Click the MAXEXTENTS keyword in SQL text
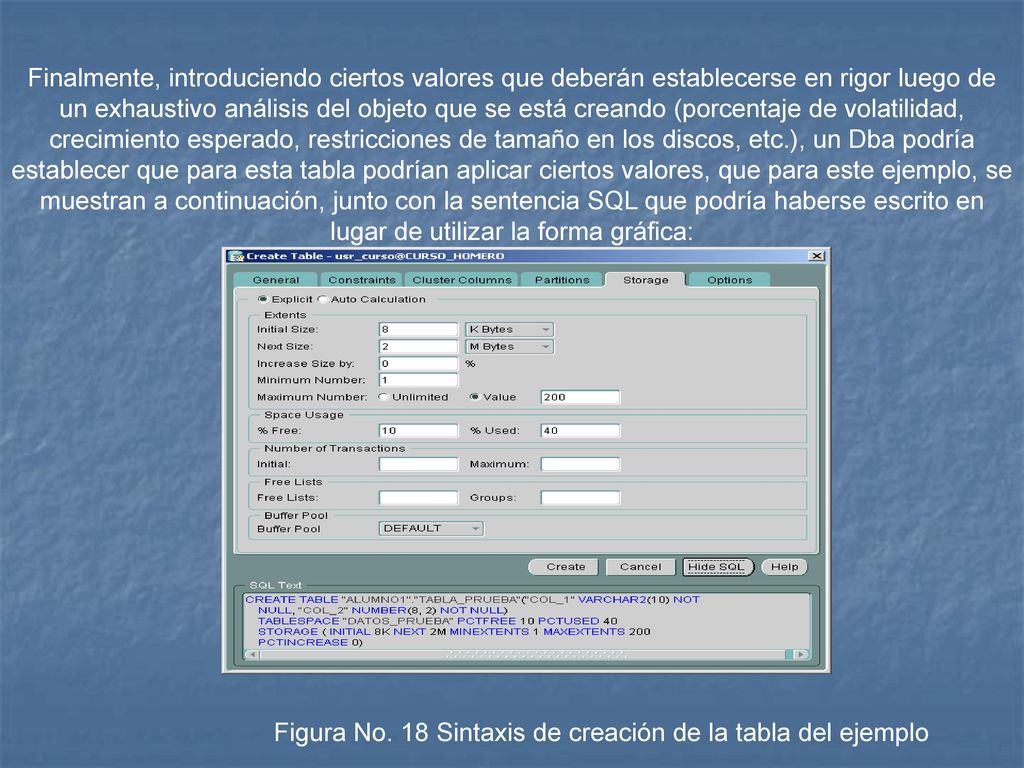 click(584, 632)
